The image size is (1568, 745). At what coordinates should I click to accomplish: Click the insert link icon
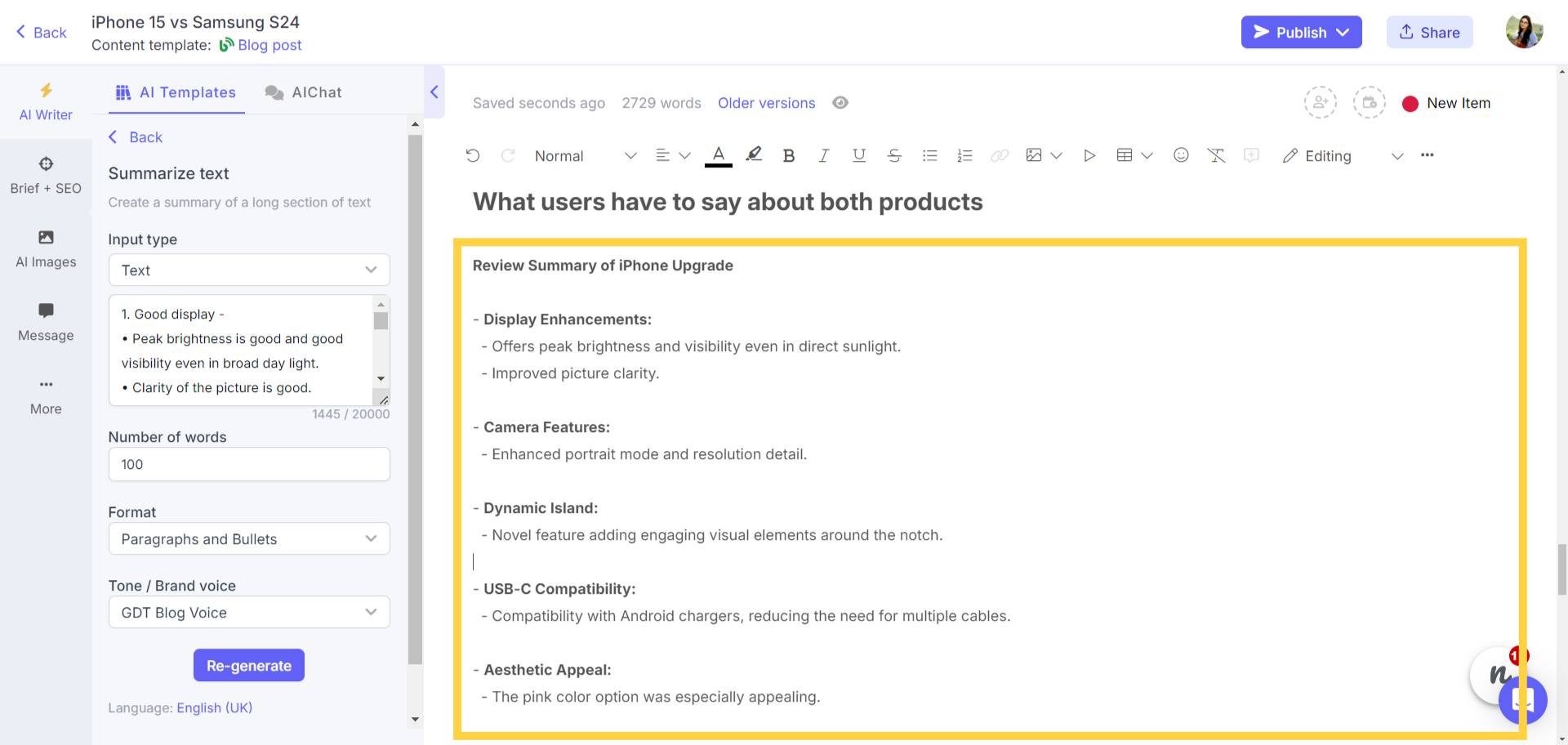[x=1000, y=155]
